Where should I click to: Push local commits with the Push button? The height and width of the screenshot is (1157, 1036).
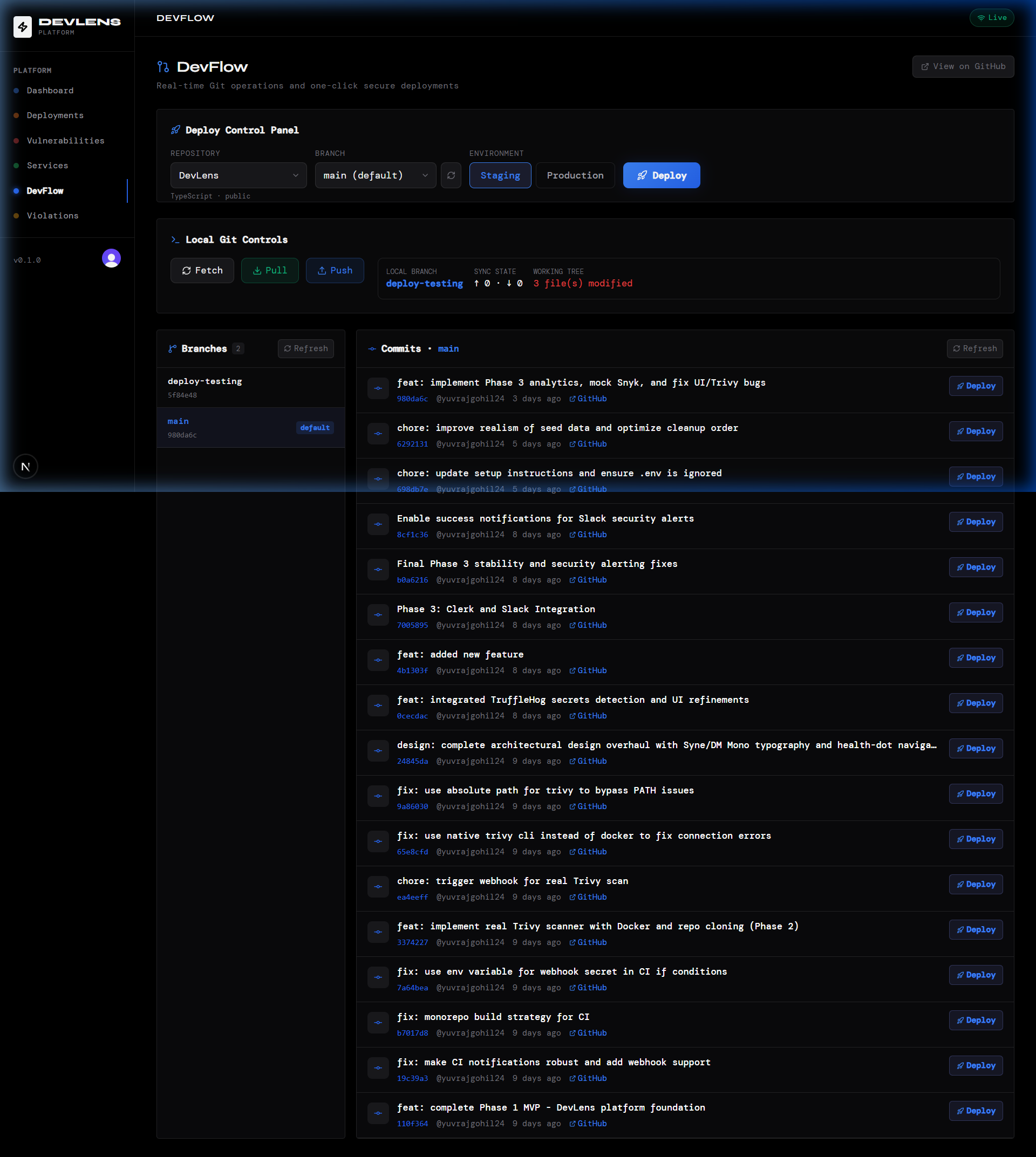pyautogui.click(x=335, y=270)
